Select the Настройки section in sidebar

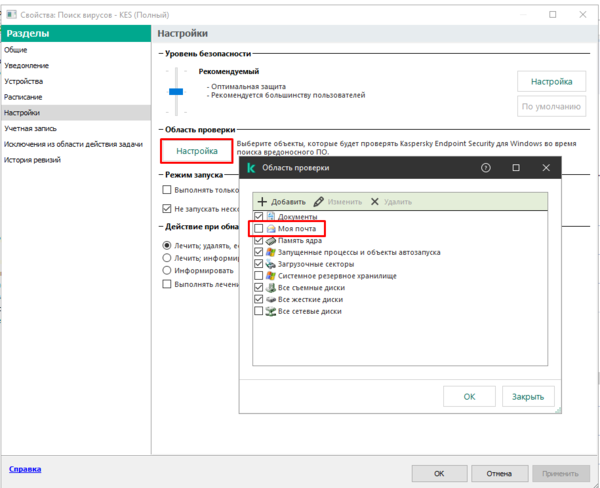[76, 113]
